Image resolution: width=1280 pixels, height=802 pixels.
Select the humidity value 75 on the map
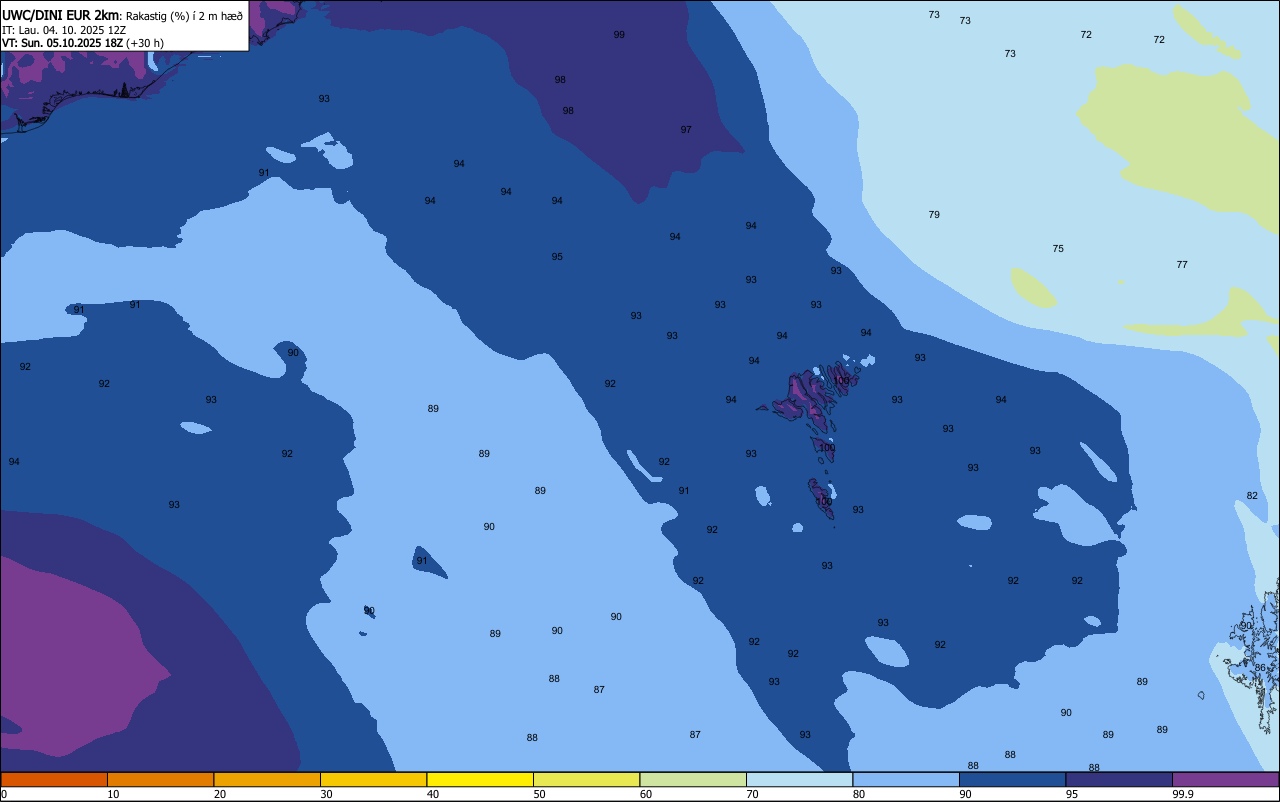[1058, 249]
